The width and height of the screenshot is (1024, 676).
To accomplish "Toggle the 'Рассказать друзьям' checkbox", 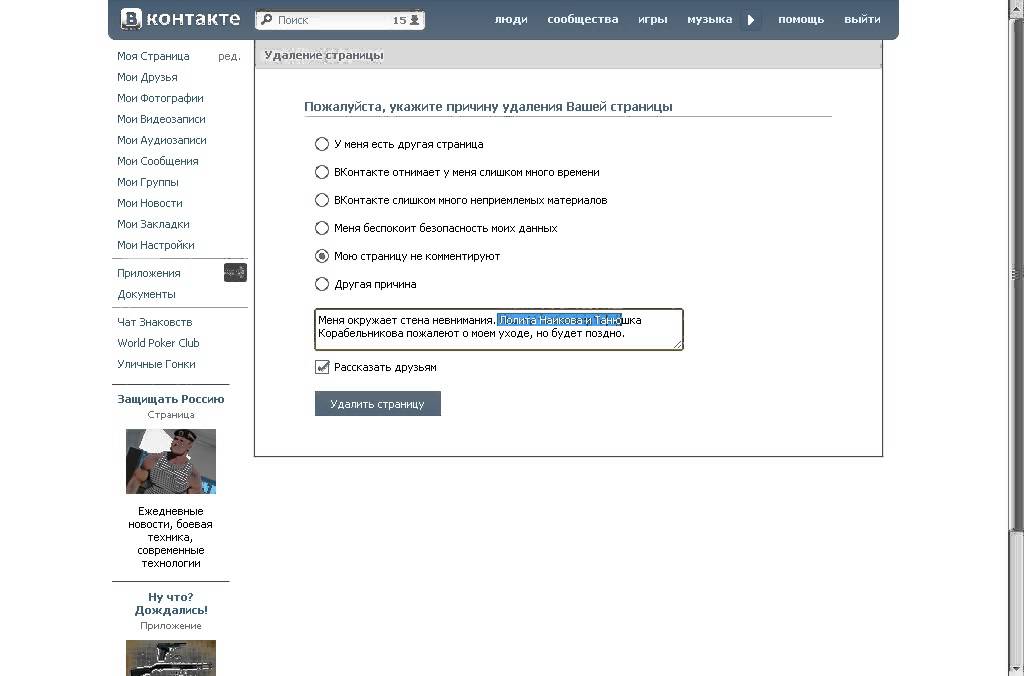I will [322, 367].
